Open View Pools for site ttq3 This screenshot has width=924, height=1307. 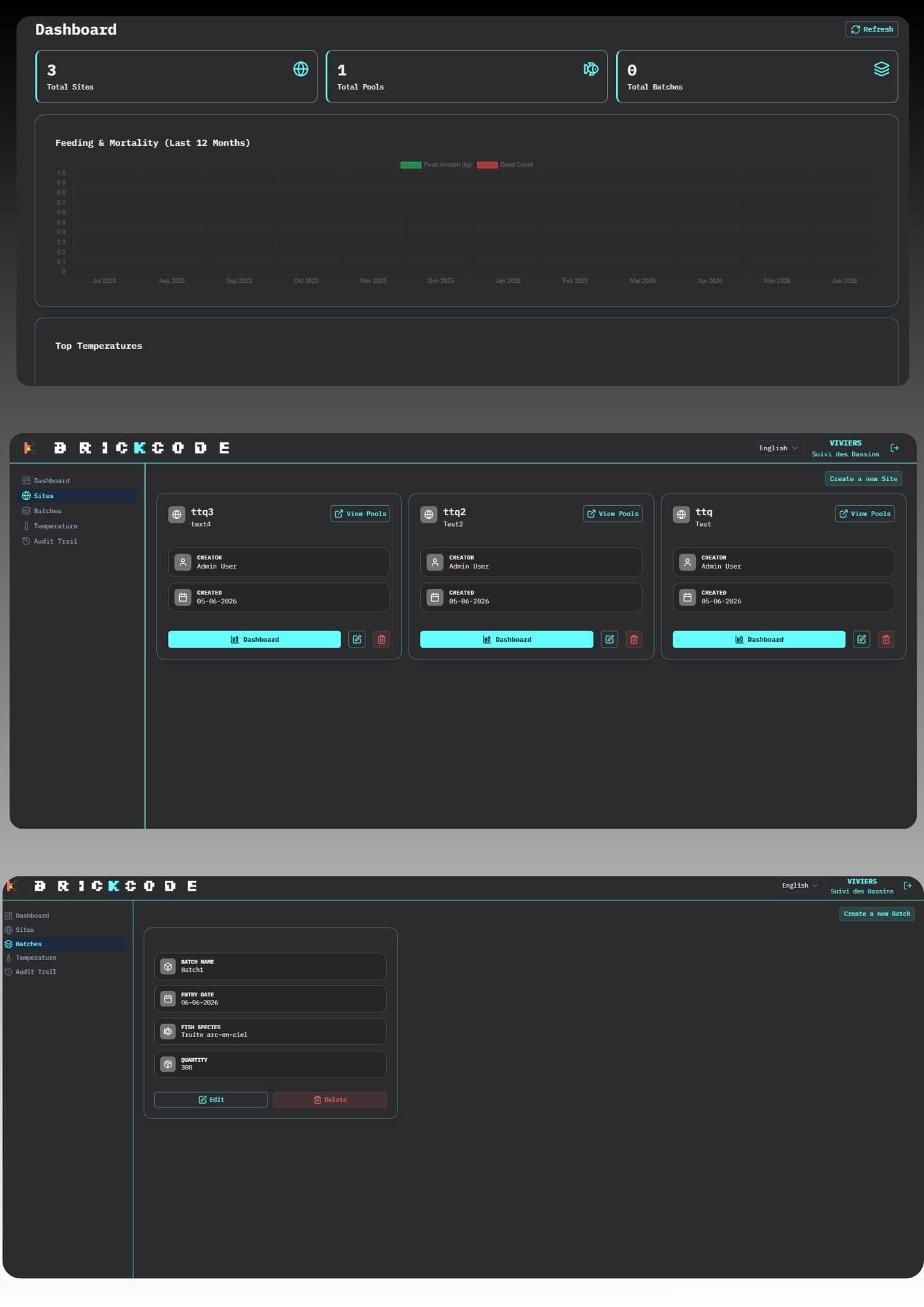tap(360, 514)
